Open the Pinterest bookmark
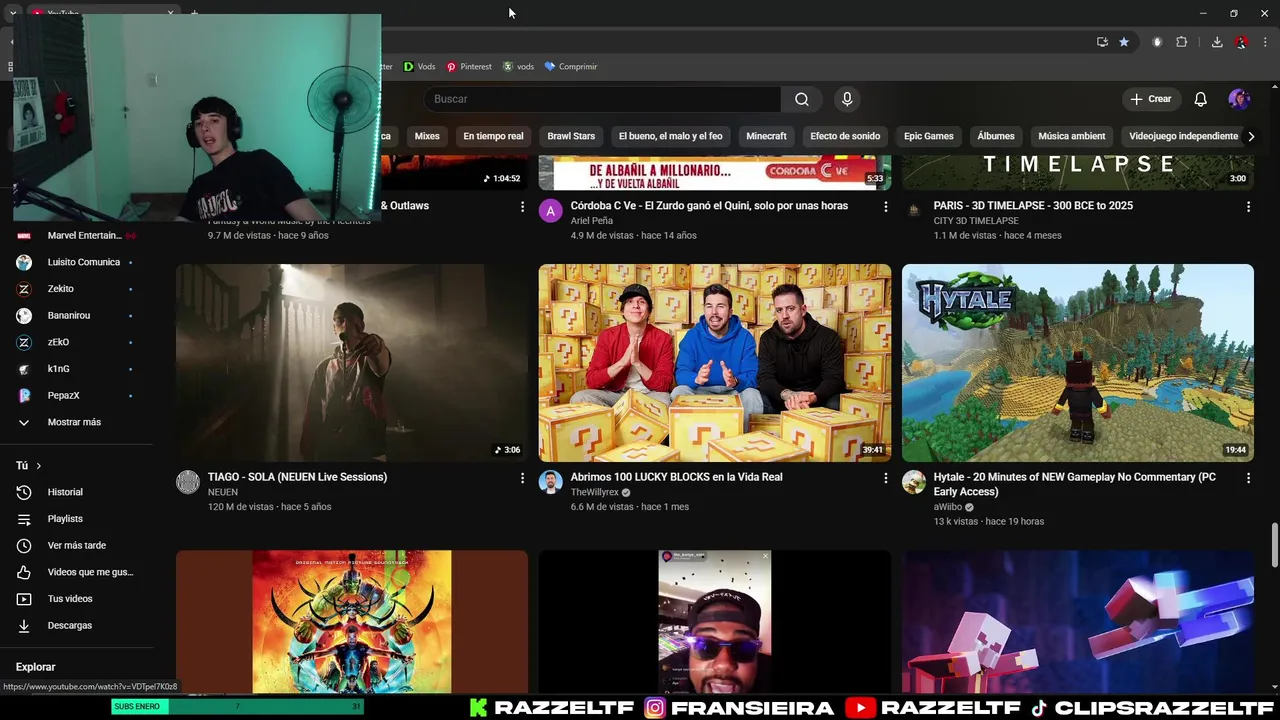This screenshot has height=720, width=1280. (469, 67)
